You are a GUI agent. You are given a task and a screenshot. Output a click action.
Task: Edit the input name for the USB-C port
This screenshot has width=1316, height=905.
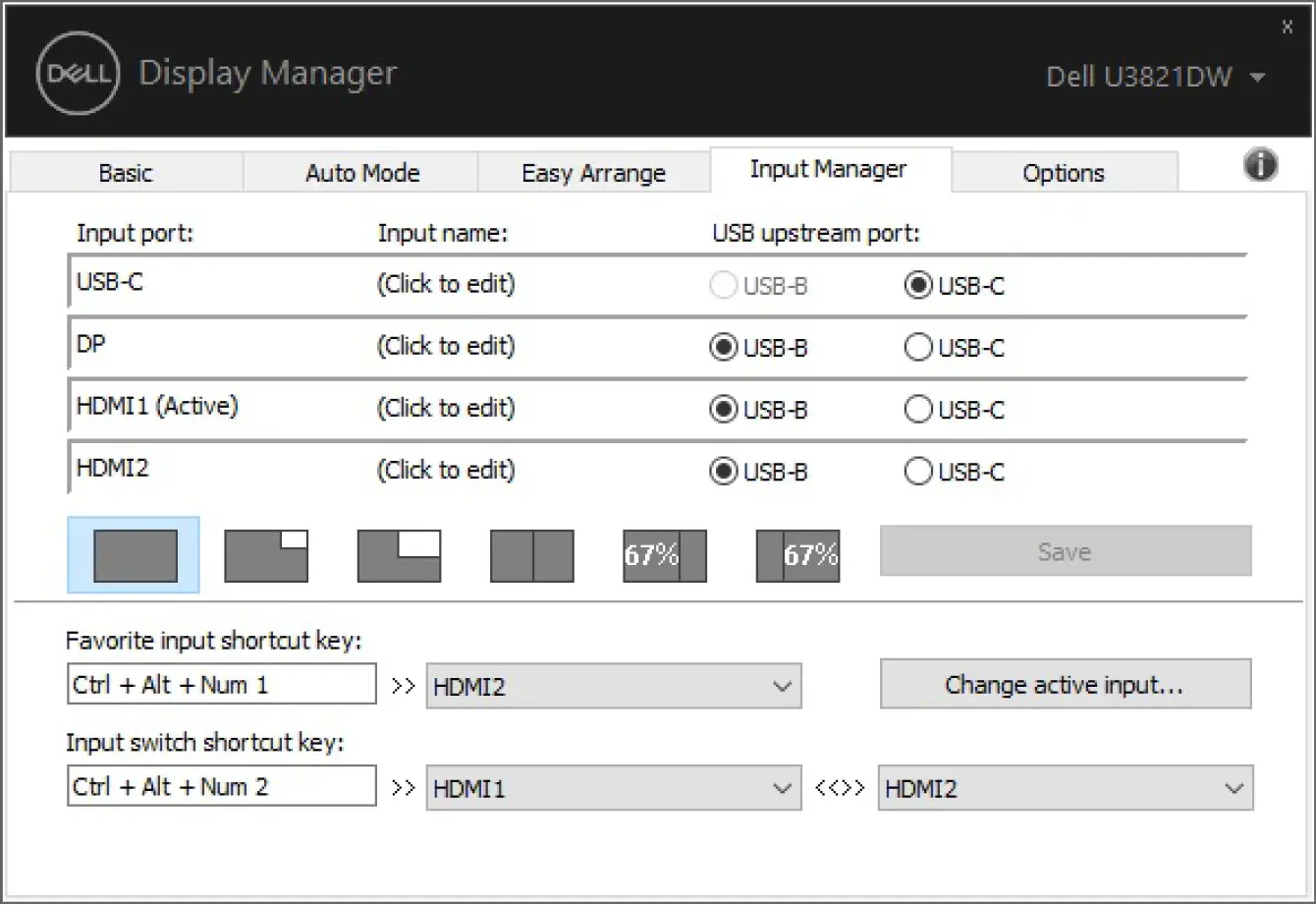(x=446, y=284)
